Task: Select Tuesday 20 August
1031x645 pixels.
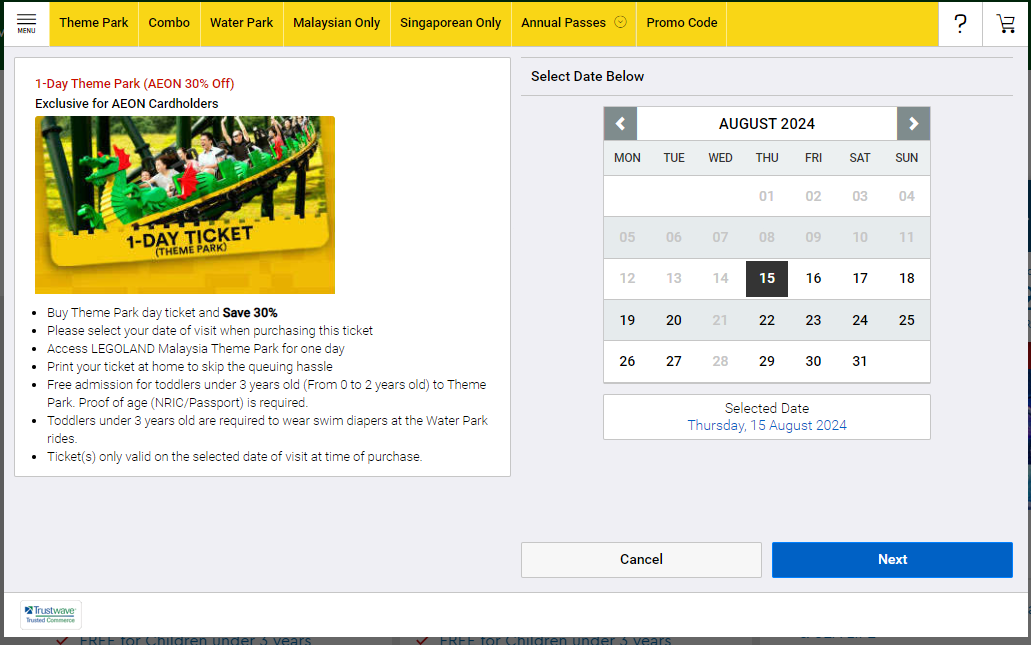Action: click(x=674, y=320)
